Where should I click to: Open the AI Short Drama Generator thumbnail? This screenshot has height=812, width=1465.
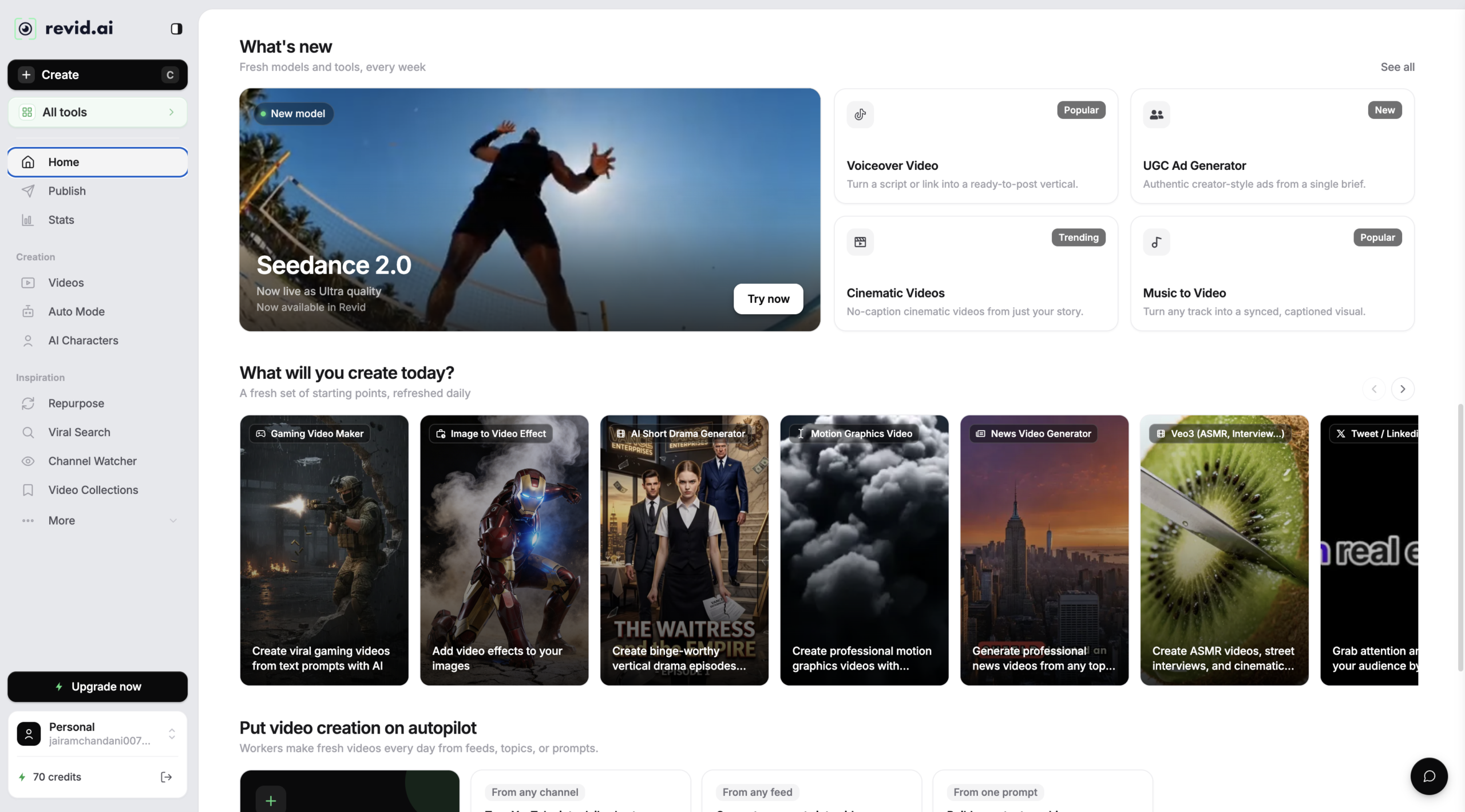[684, 550]
